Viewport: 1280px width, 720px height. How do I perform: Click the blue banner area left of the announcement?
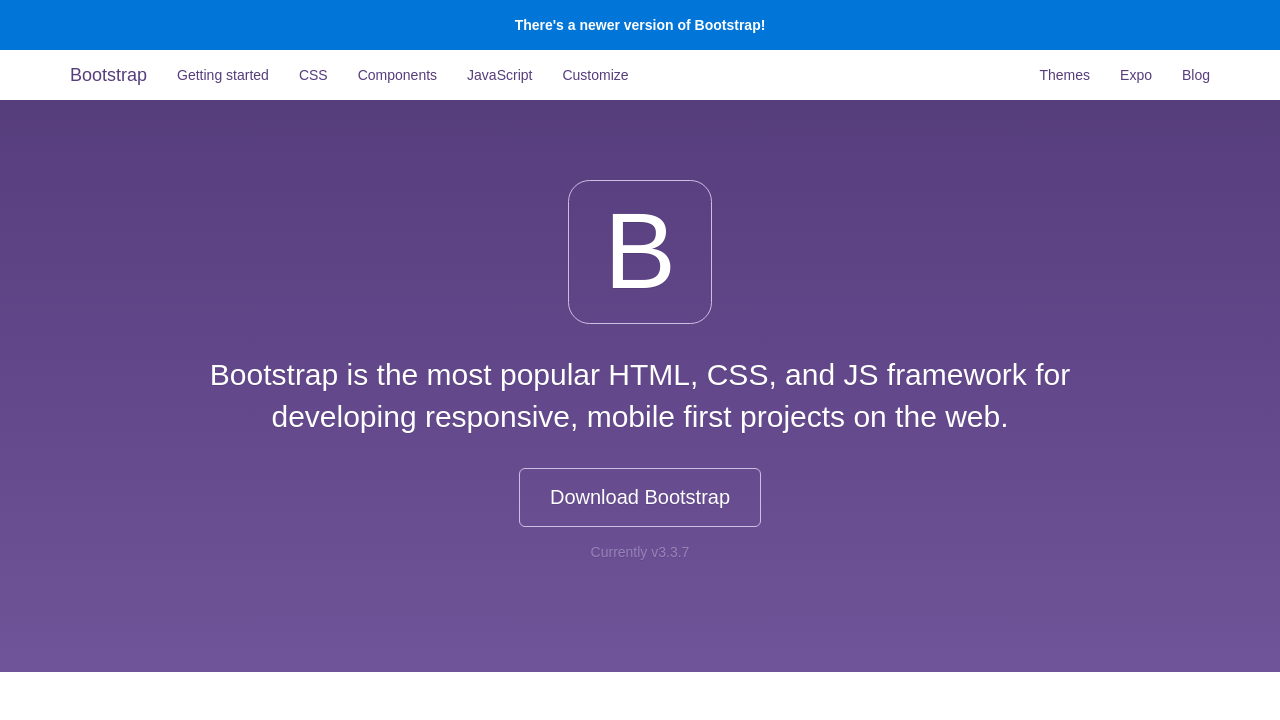point(250,25)
